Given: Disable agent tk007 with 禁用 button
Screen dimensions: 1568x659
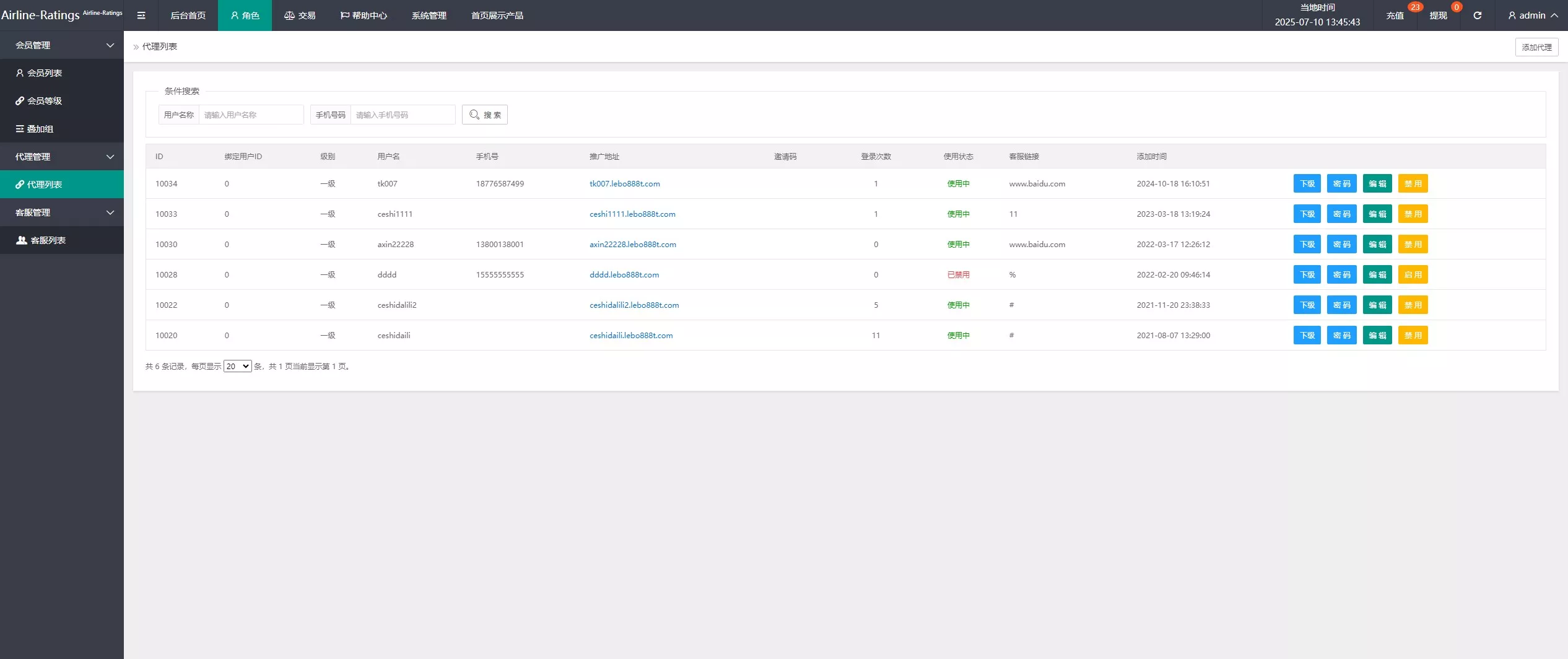Looking at the screenshot, I should 1413,184.
